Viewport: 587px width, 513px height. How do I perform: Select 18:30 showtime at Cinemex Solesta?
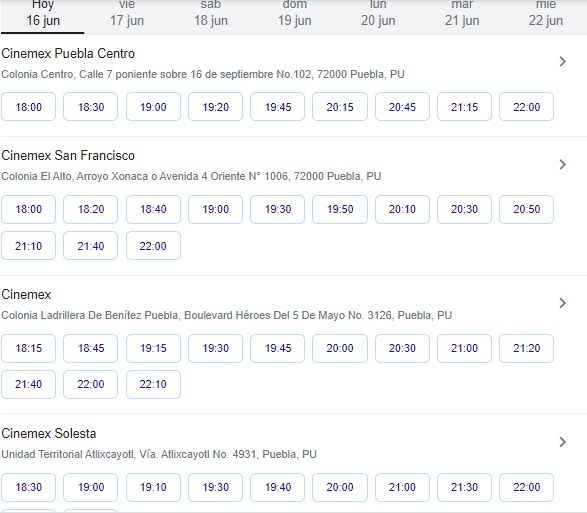point(28,487)
